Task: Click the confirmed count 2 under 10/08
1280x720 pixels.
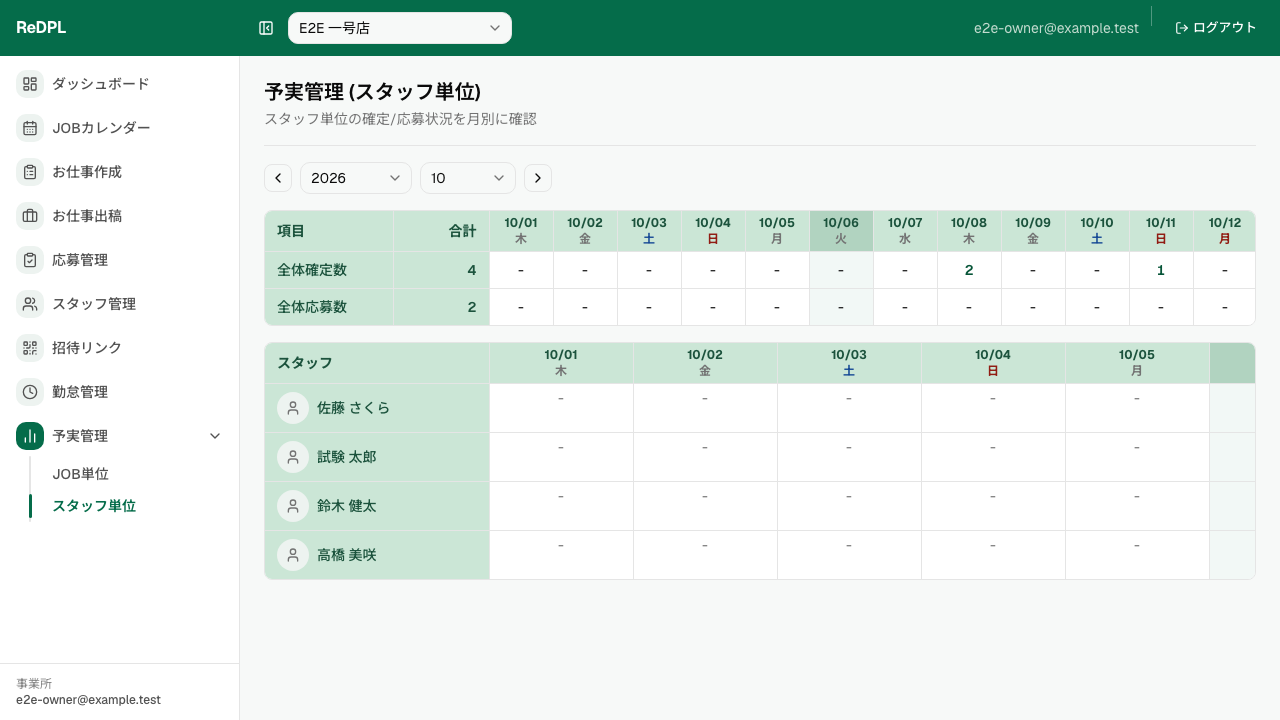Action: pos(969,270)
